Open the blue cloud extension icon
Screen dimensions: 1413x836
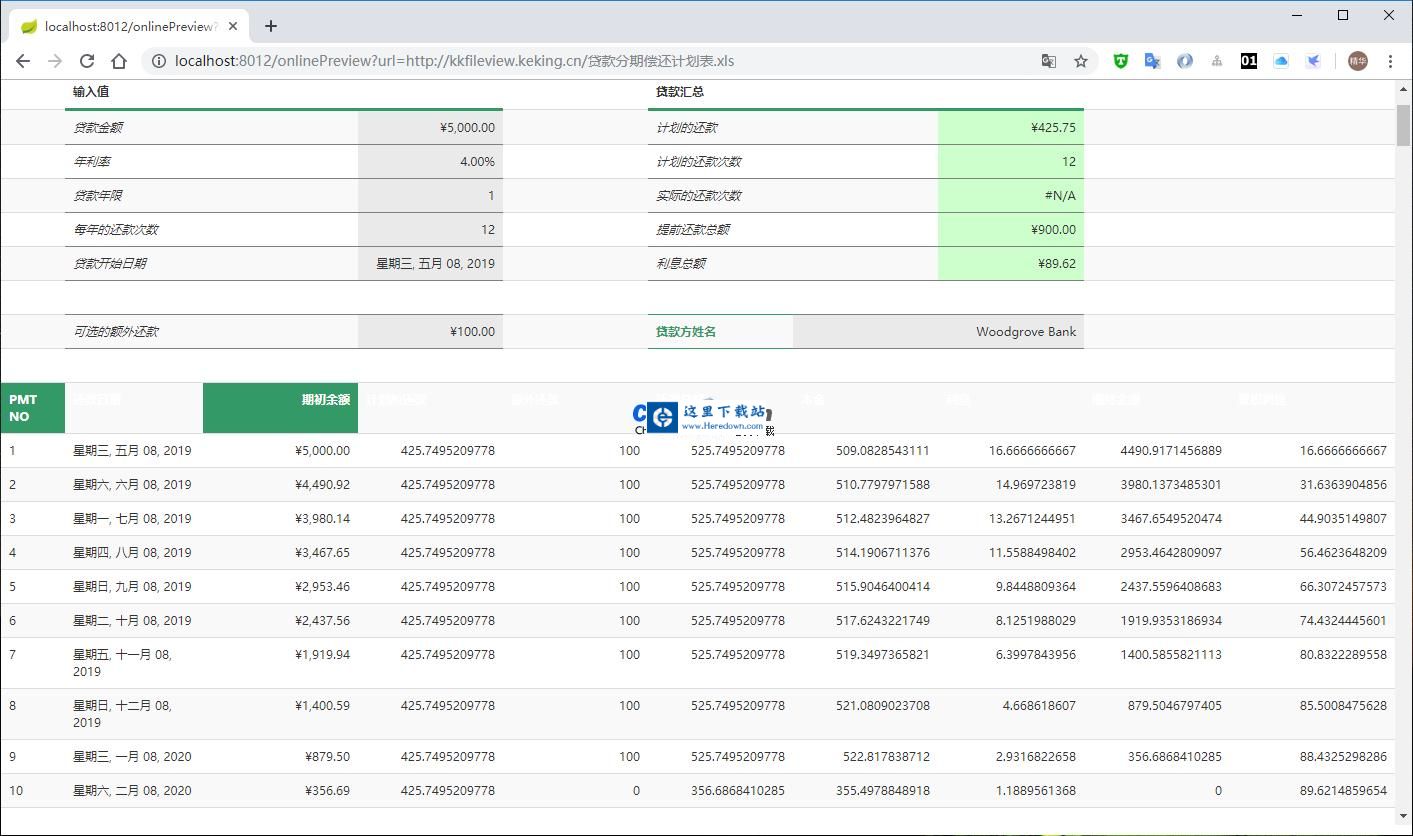coord(1281,61)
